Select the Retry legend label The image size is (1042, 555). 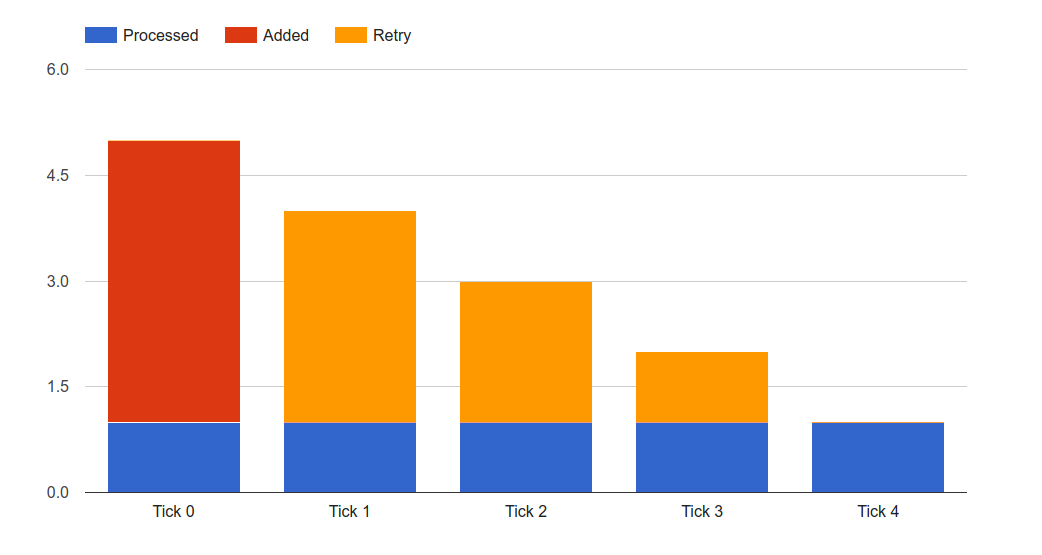[392, 35]
